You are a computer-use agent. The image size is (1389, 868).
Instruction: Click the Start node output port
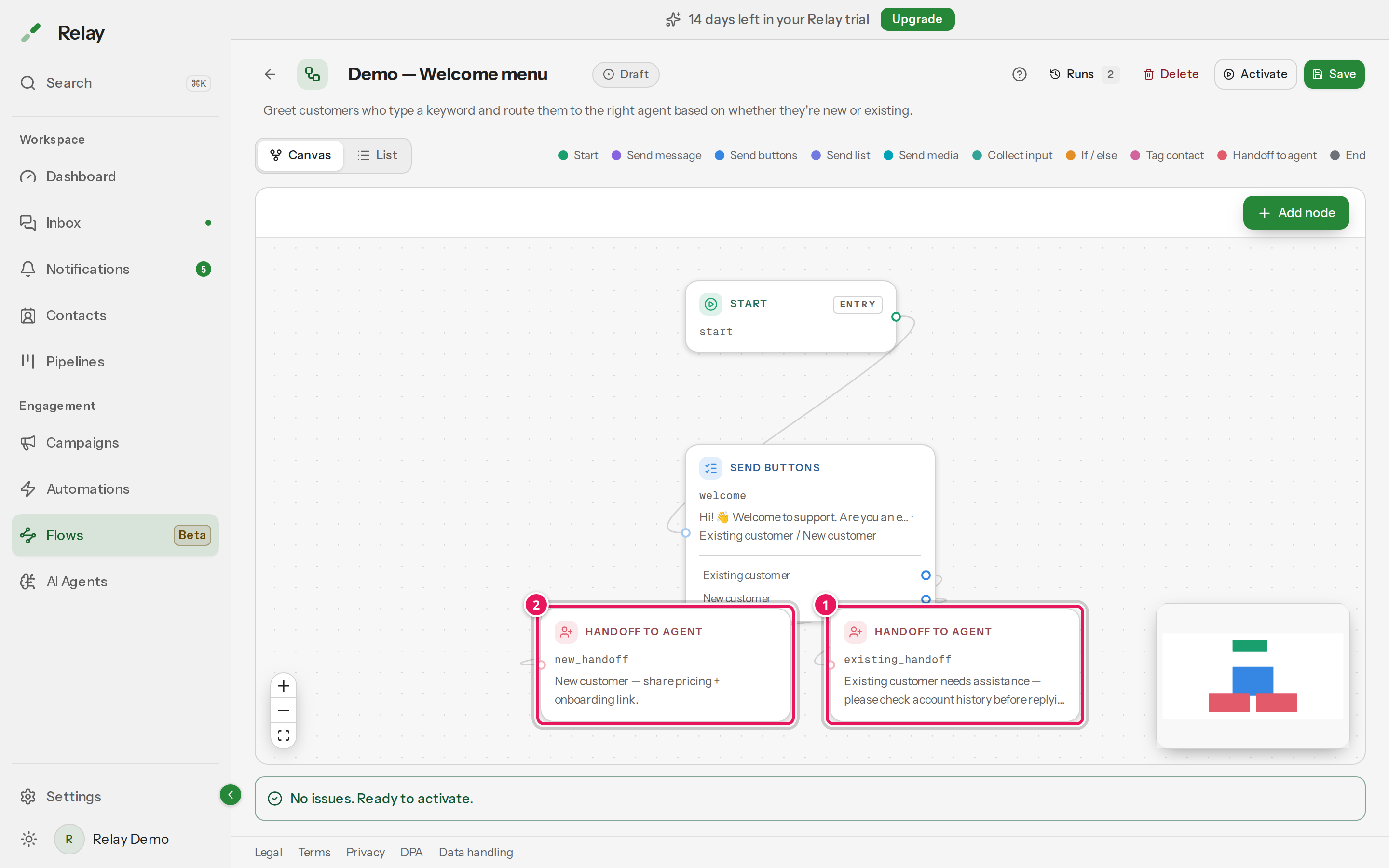[x=896, y=317]
